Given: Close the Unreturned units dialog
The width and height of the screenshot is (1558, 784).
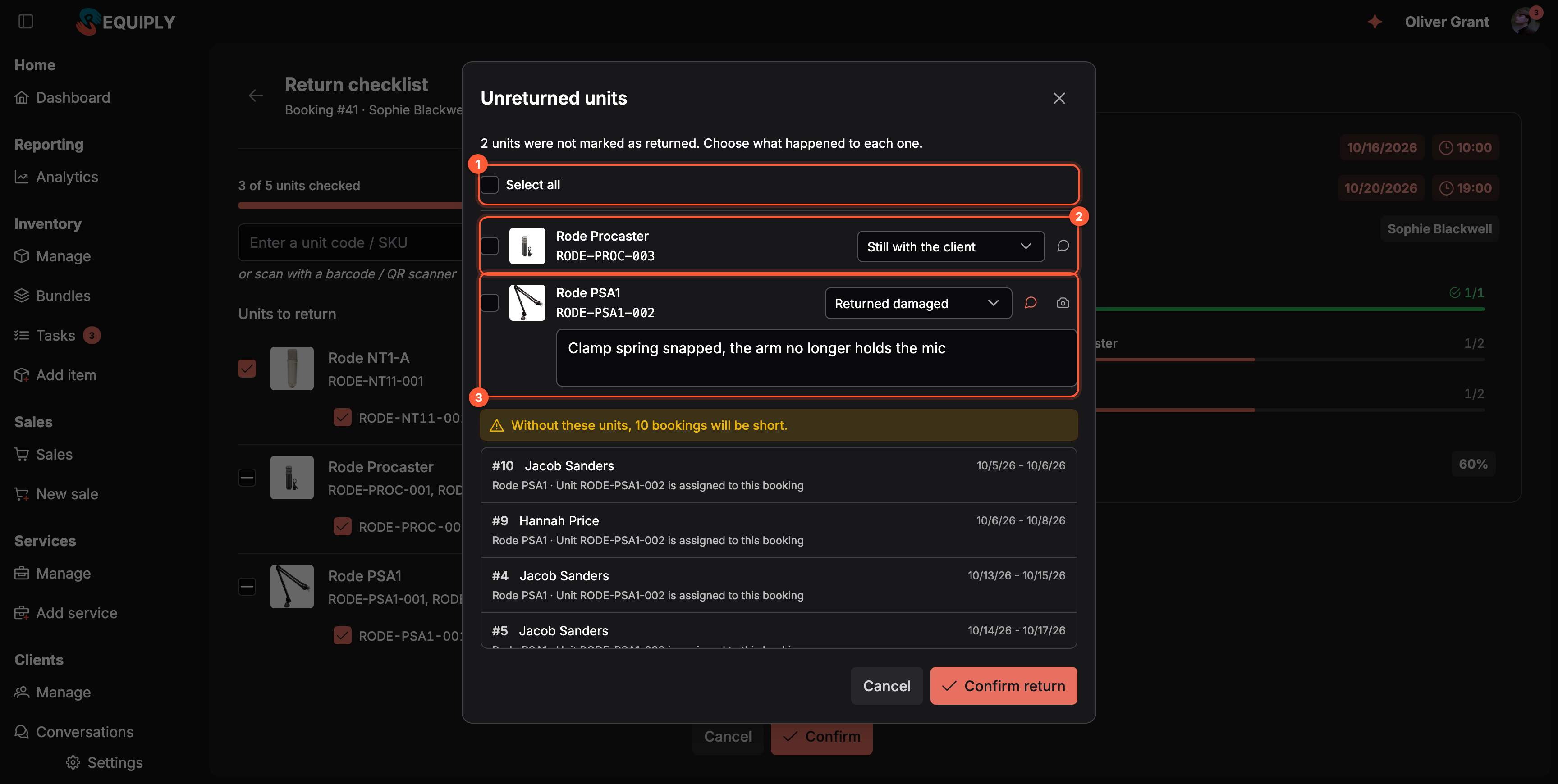Looking at the screenshot, I should 1059,98.
